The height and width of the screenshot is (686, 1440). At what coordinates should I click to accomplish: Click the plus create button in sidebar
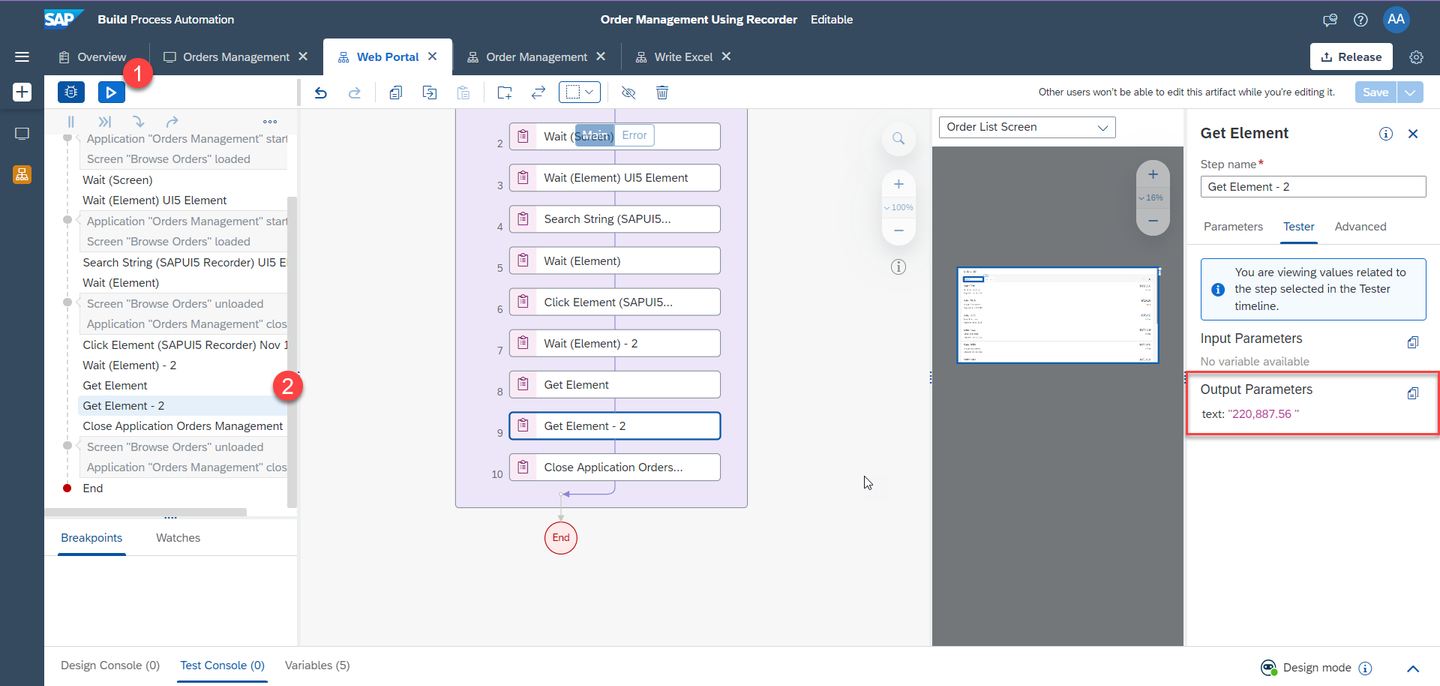(x=22, y=92)
